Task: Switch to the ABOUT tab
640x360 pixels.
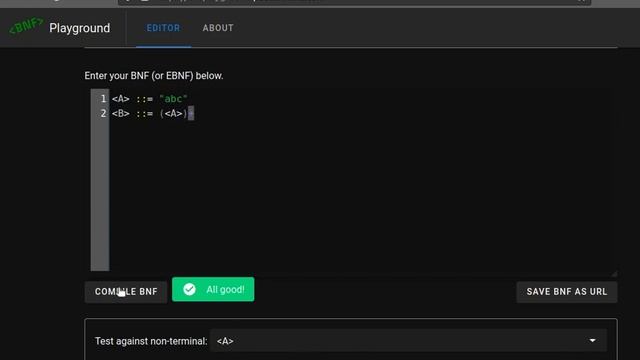Action: pos(218,28)
